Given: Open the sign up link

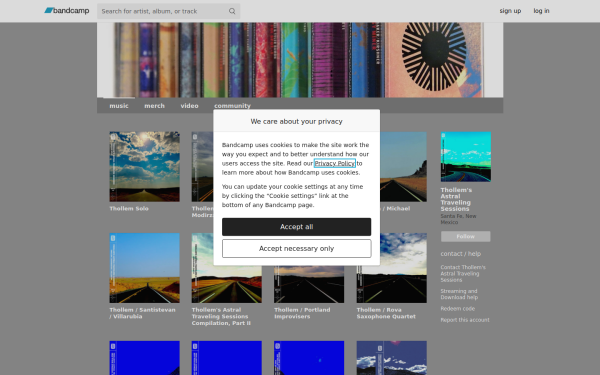Looking at the screenshot, I should (510, 11).
